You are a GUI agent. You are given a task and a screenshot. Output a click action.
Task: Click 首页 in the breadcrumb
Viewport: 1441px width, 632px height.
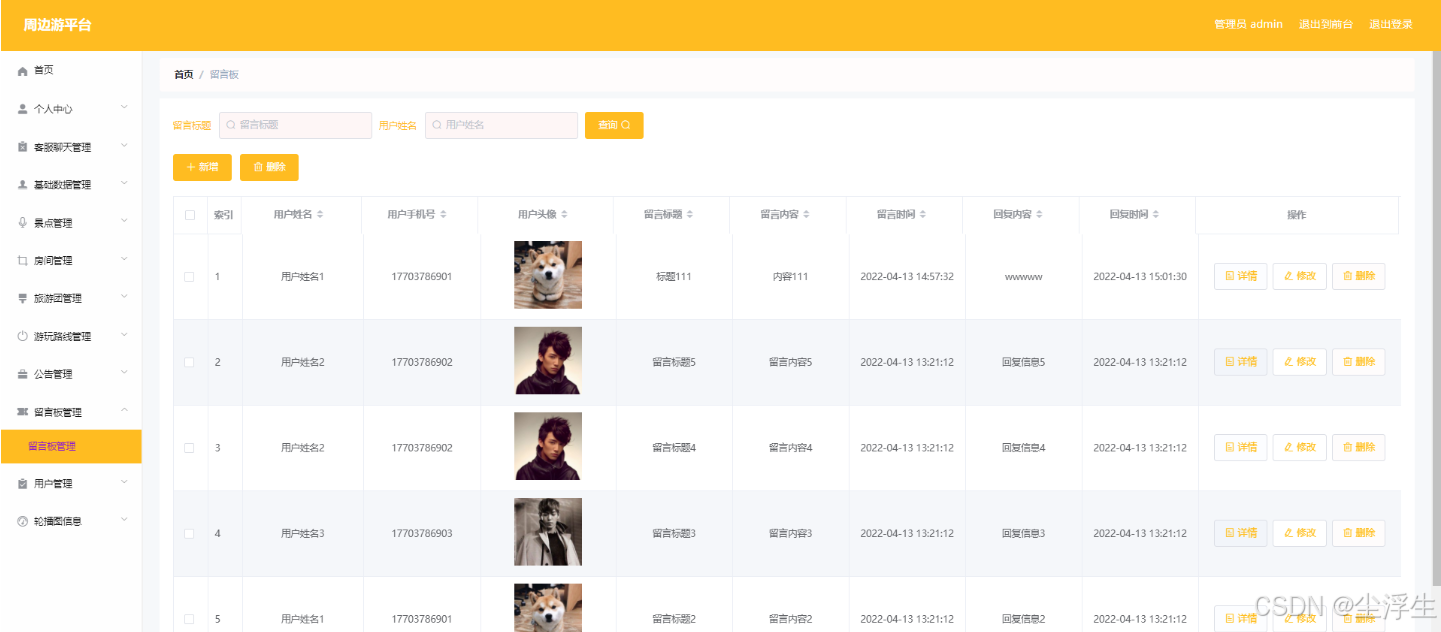pos(184,75)
